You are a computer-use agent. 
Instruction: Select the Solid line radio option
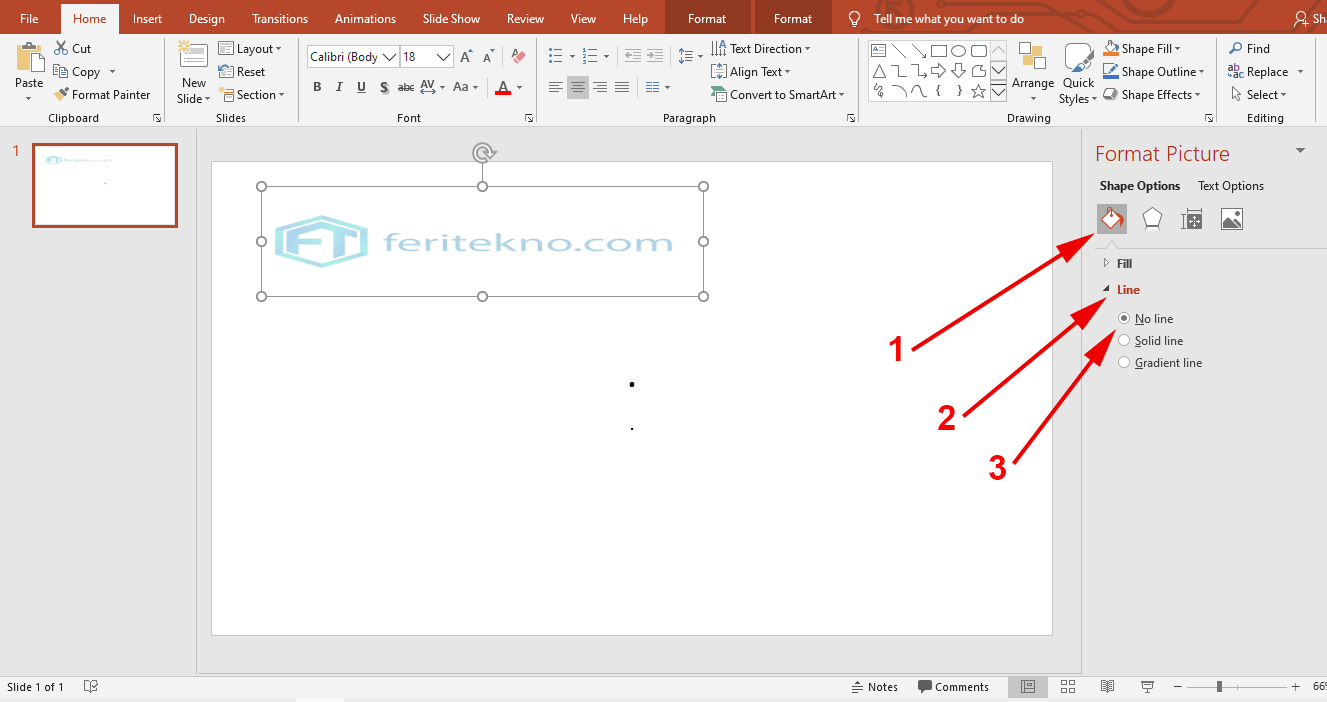pos(1124,341)
